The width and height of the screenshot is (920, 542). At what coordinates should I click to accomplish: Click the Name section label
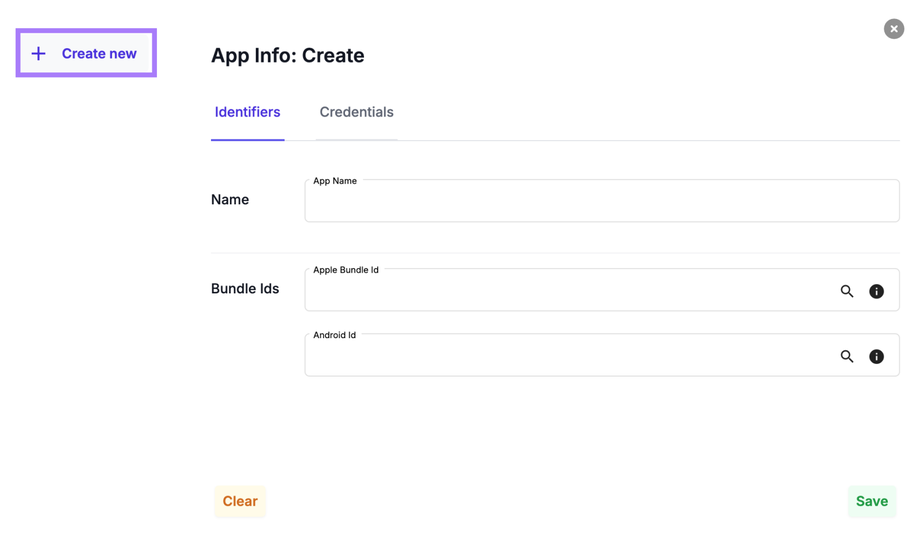[x=230, y=200]
